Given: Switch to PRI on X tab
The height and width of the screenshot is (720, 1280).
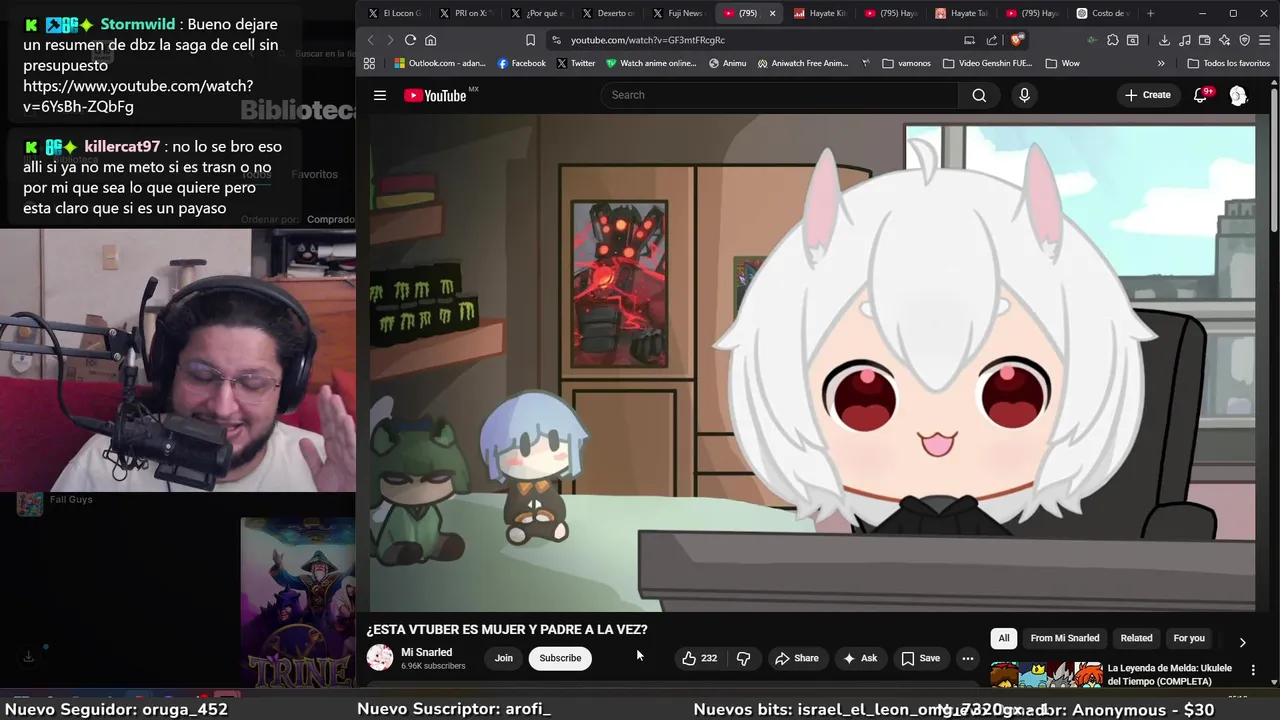Looking at the screenshot, I should click(466, 13).
